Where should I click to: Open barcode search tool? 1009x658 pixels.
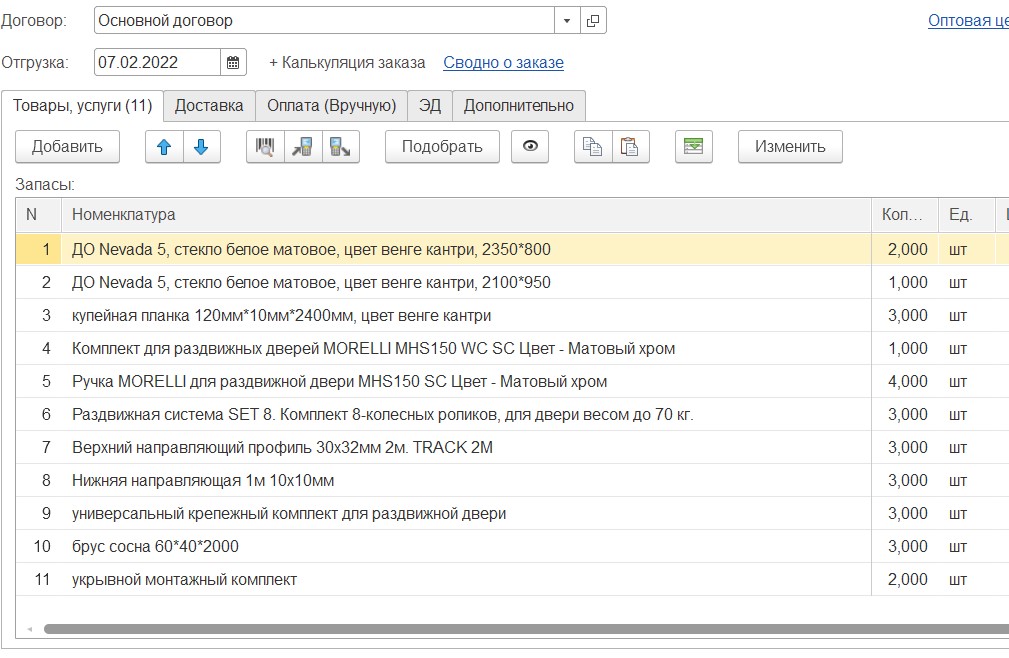(x=265, y=147)
